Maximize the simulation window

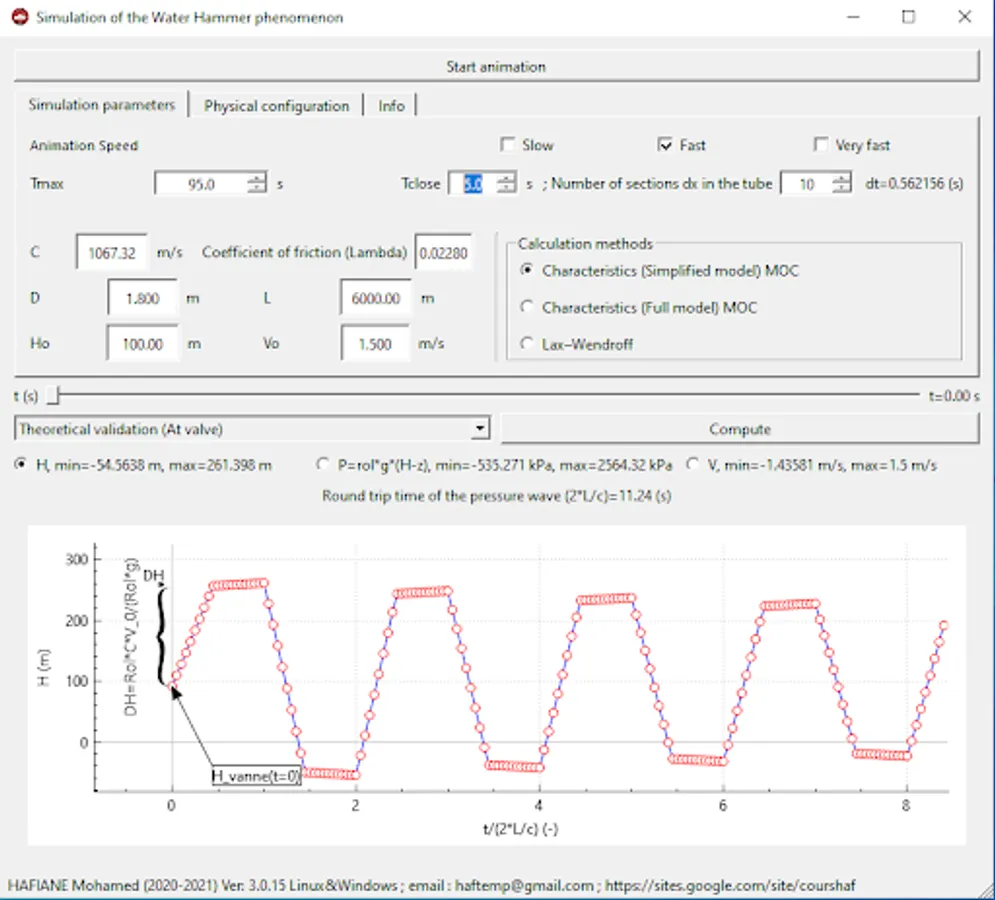coord(909,17)
